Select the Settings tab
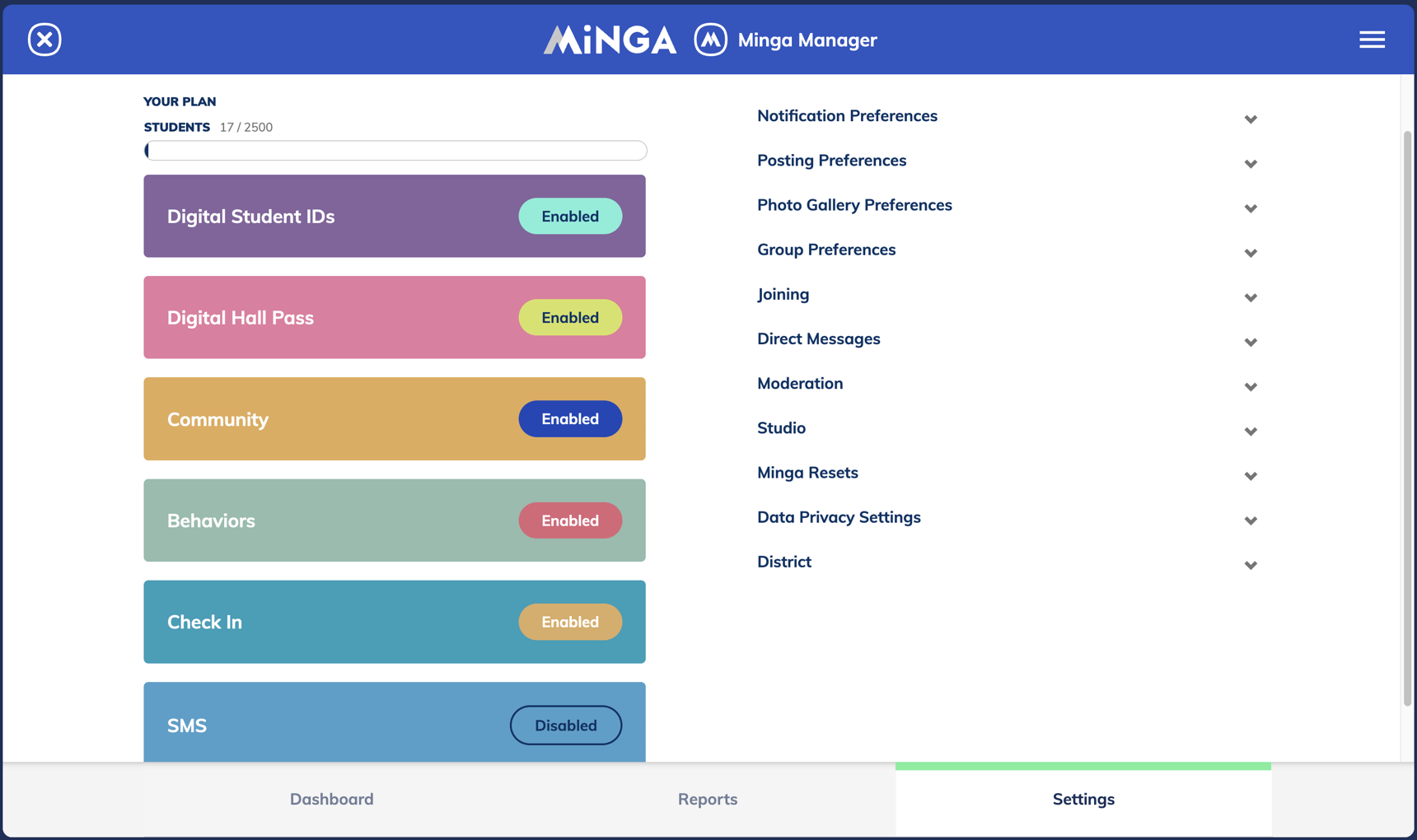This screenshot has width=1417, height=840. click(x=1083, y=798)
